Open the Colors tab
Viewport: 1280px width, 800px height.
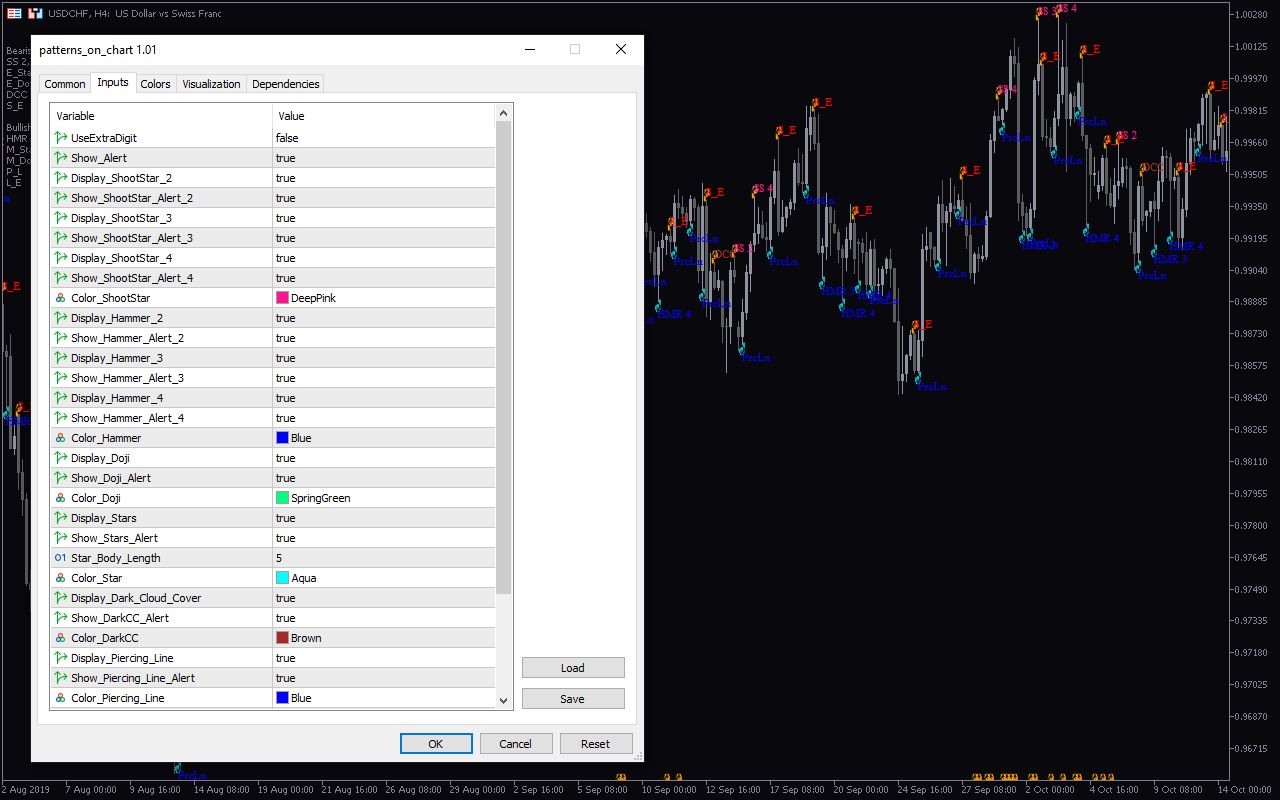point(155,84)
